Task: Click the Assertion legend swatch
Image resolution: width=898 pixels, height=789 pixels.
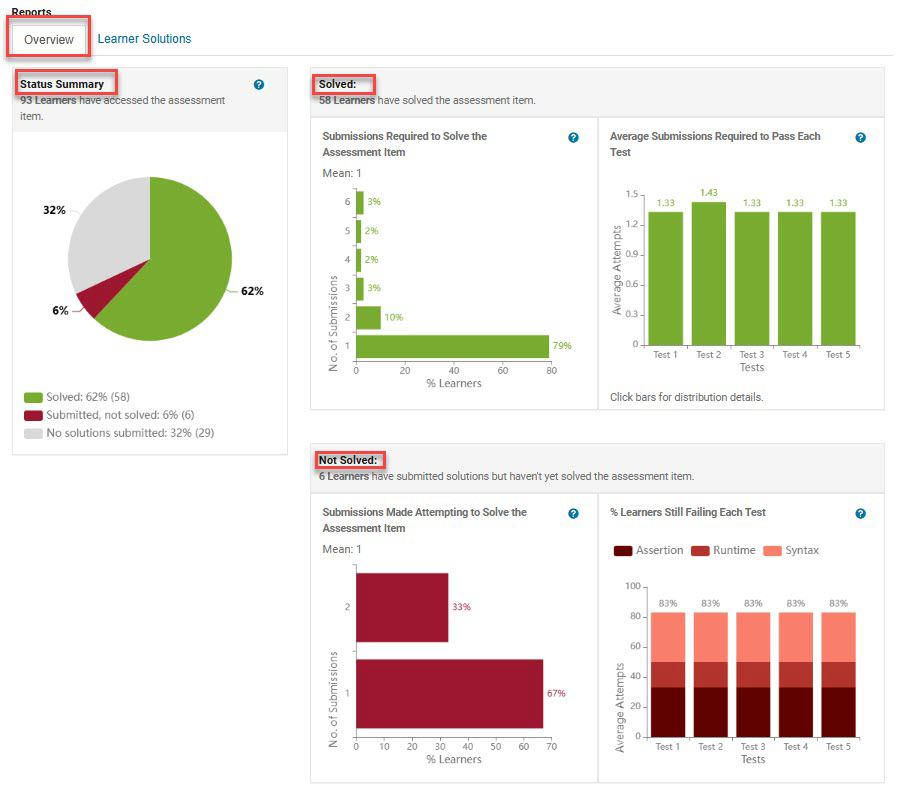Action: click(x=623, y=551)
